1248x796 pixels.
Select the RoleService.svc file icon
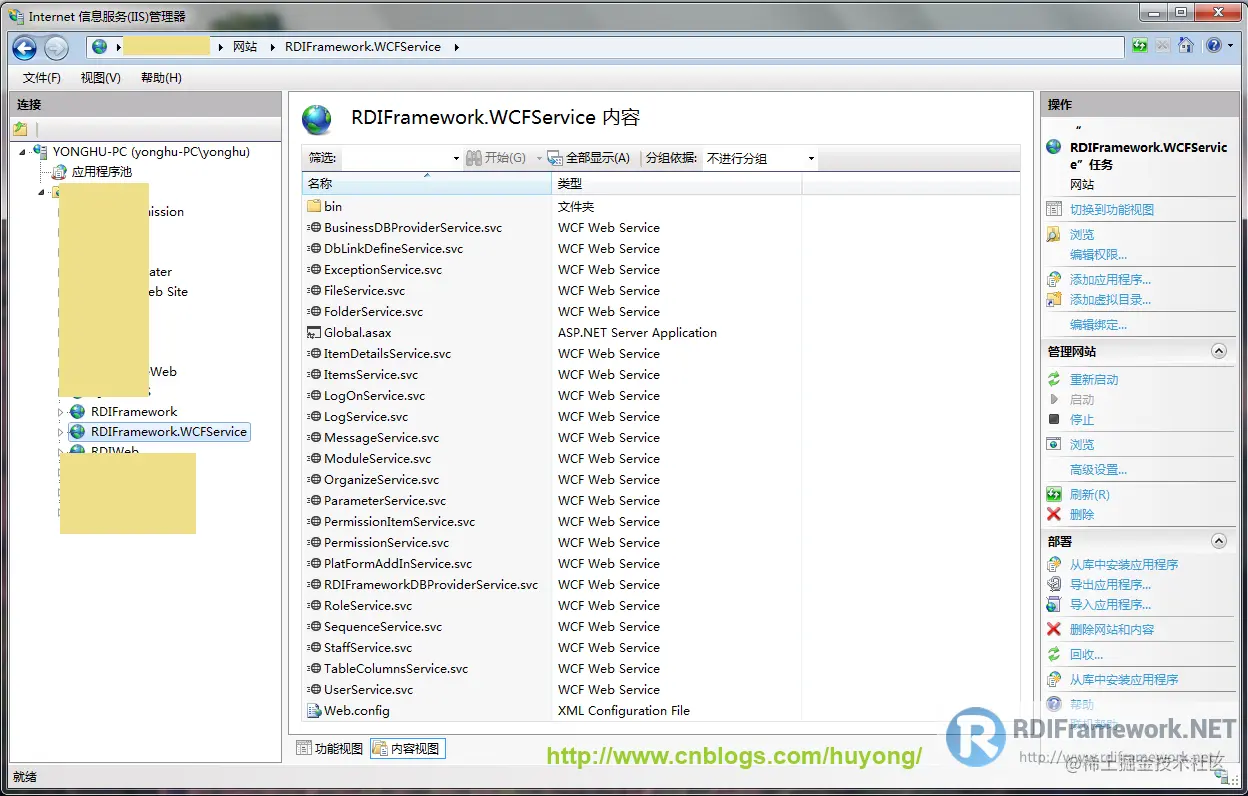(x=314, y=606)
